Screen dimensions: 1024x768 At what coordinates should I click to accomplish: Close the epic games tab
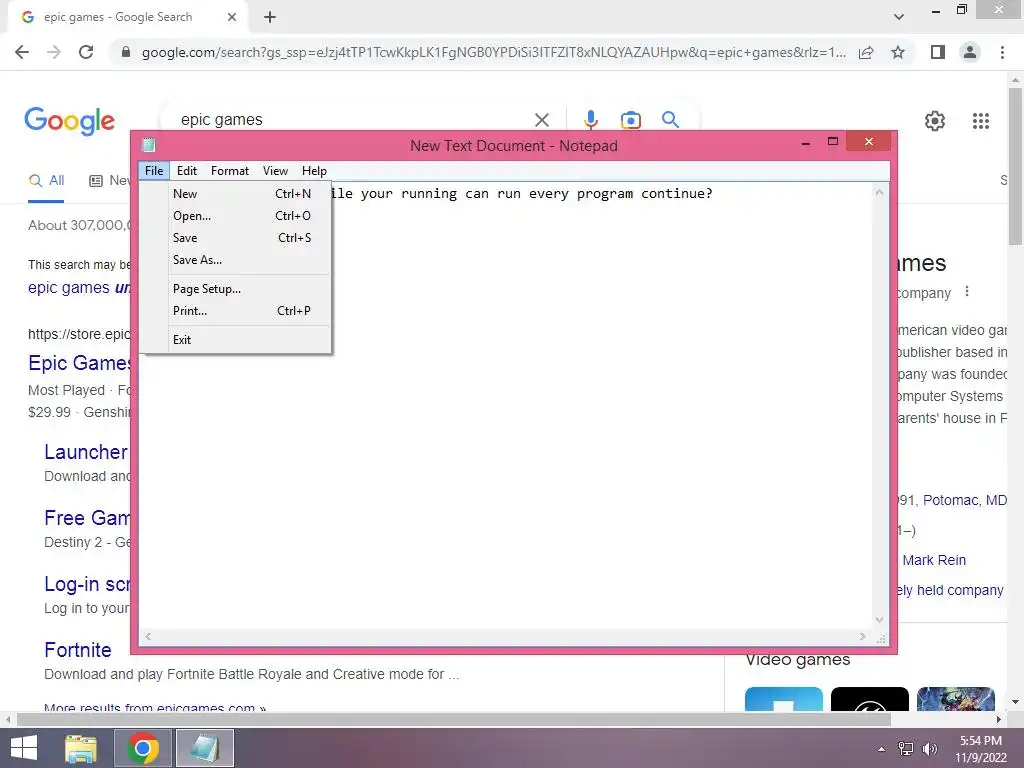231,17
